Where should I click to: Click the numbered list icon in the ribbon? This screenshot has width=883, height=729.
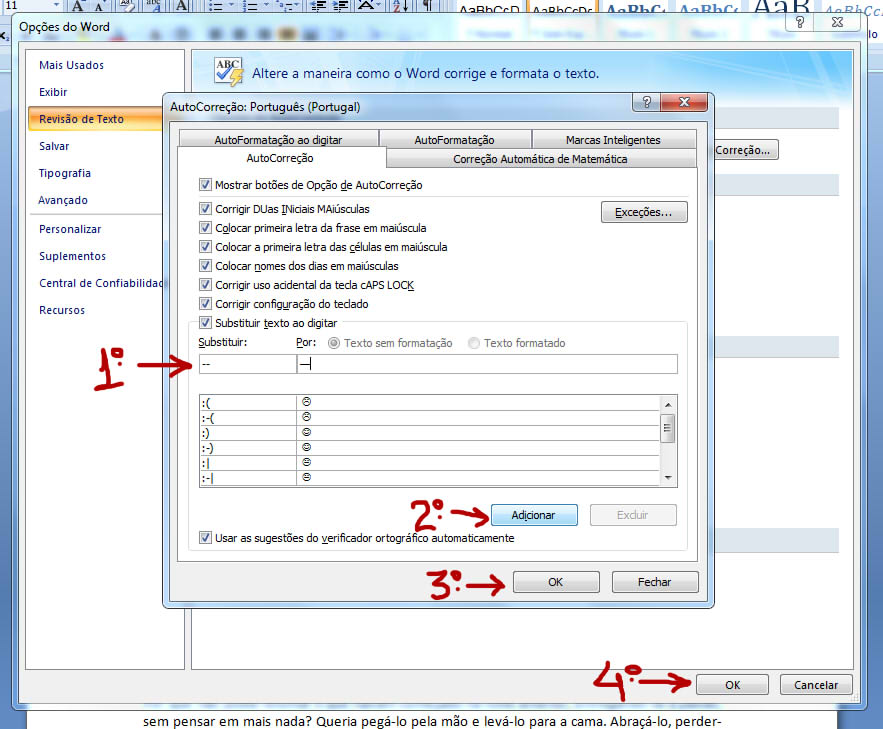coord(250,6)
